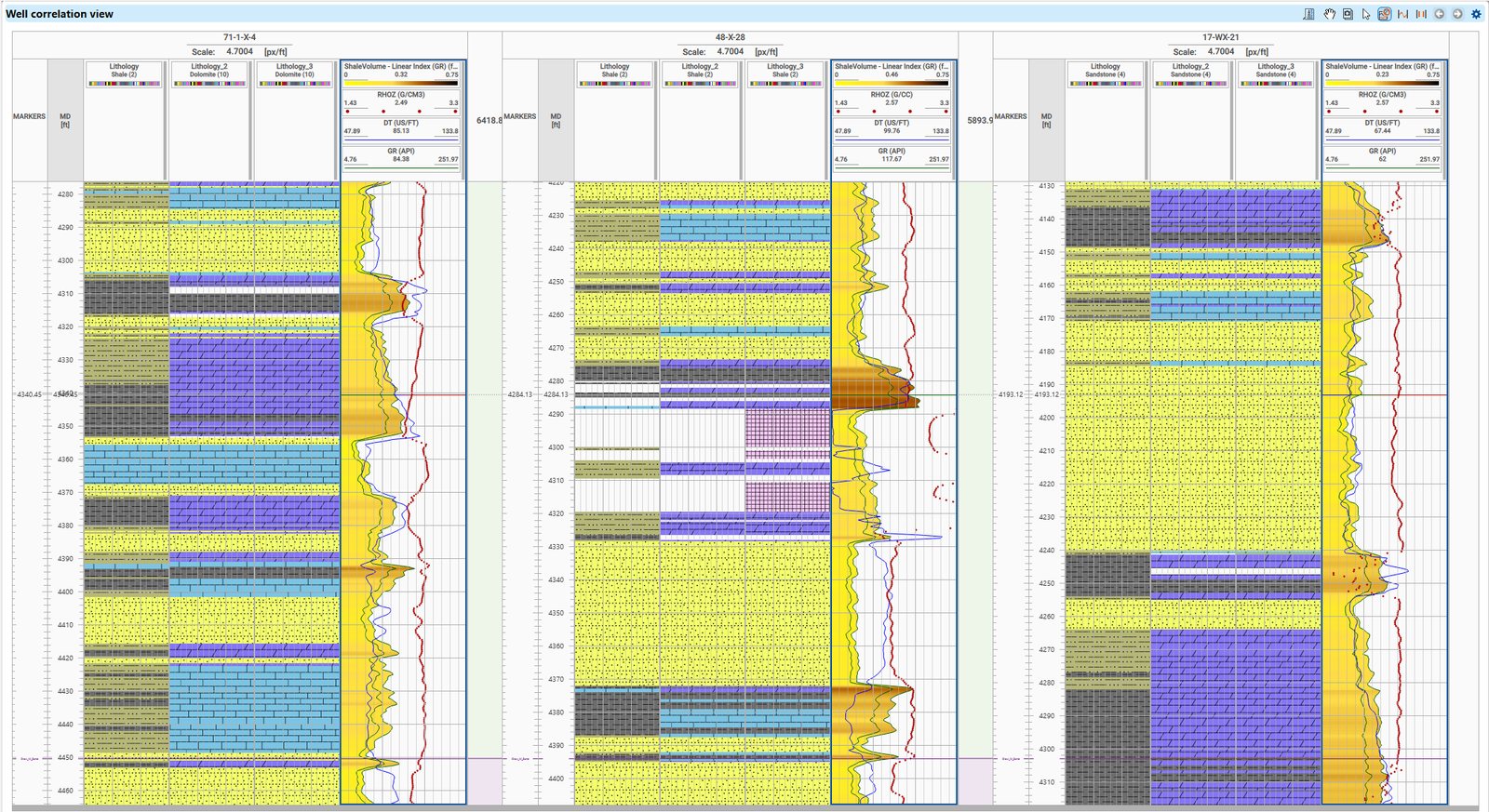Viewport: 1489px width, 812px height.
Task: Click the well log track layout icon
Action: tap(1308, 14)
